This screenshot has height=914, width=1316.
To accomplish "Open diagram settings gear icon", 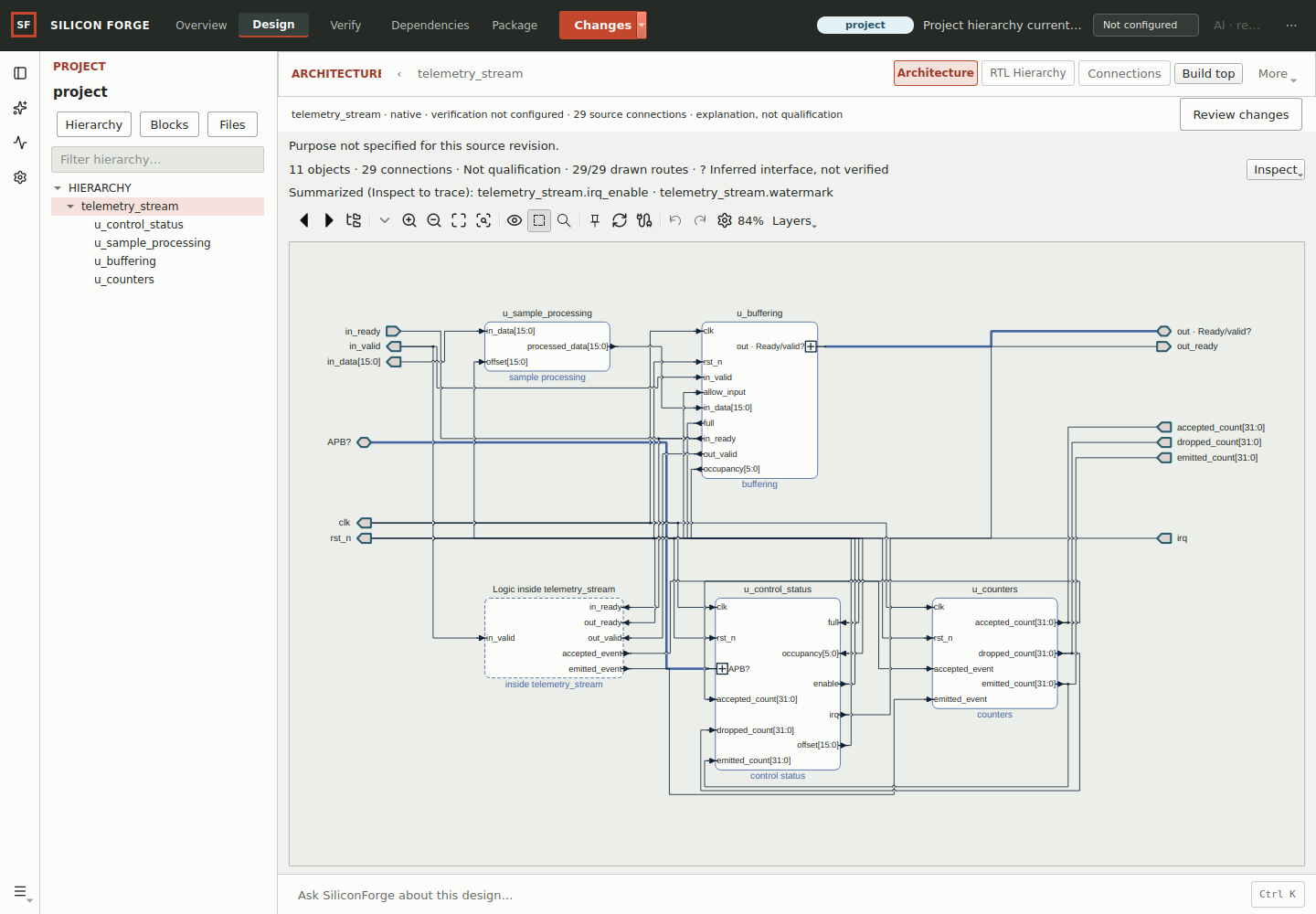I will pos(725,220).
